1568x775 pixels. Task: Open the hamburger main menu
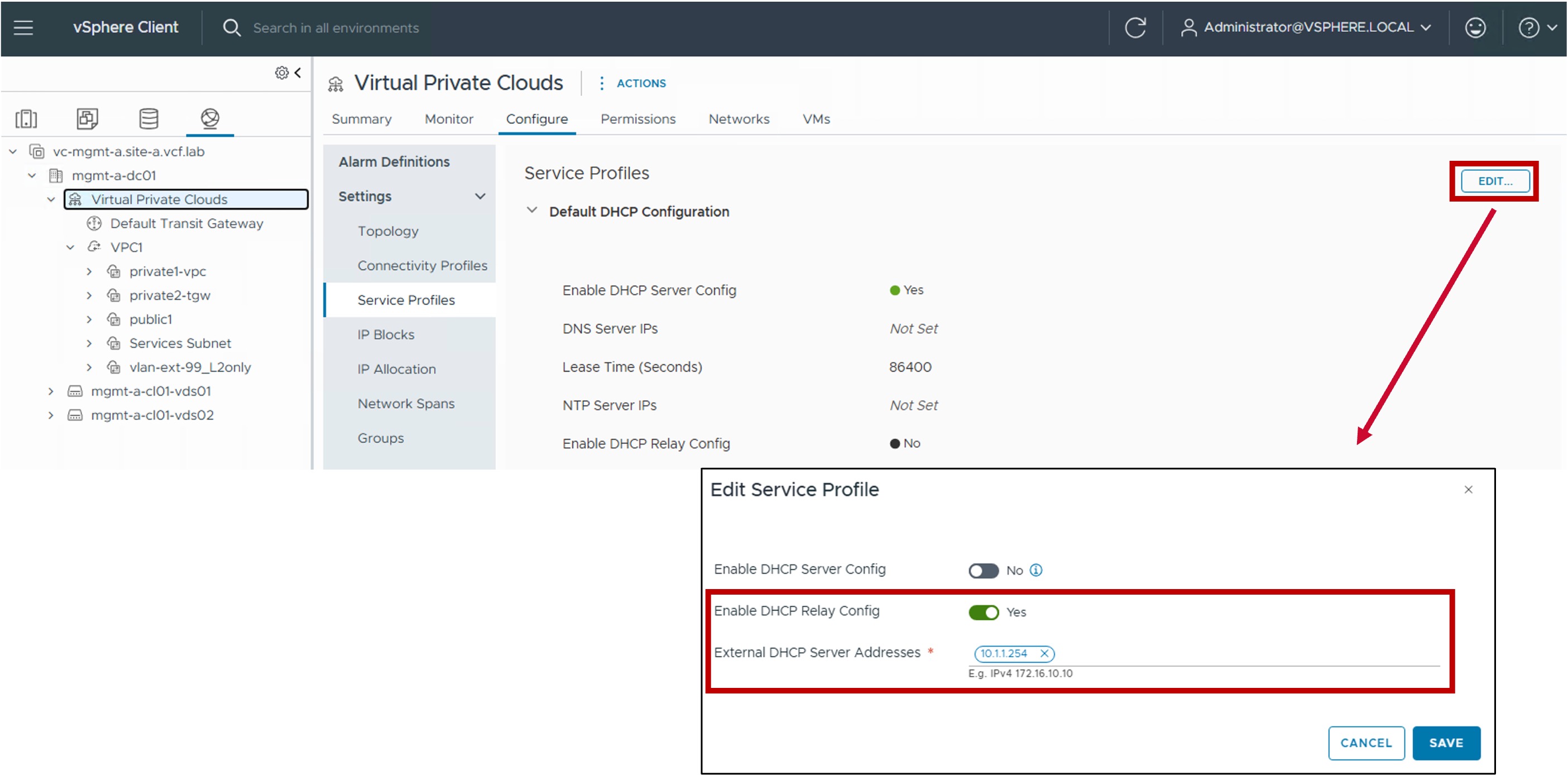pyautogui.click(x=23, y=27)
